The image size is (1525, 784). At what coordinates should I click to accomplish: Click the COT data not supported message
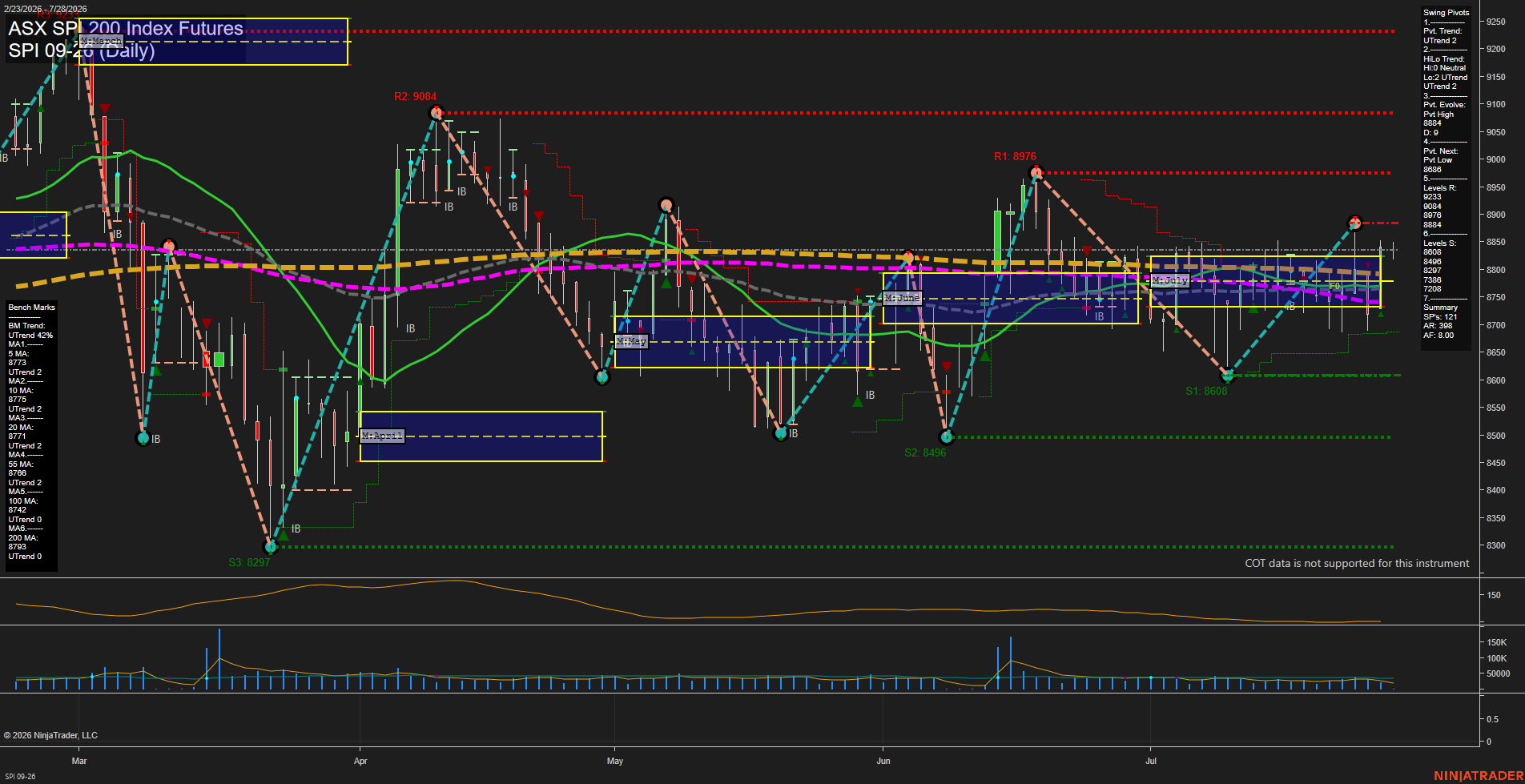pyautogui.click(x=1357, y=564)
